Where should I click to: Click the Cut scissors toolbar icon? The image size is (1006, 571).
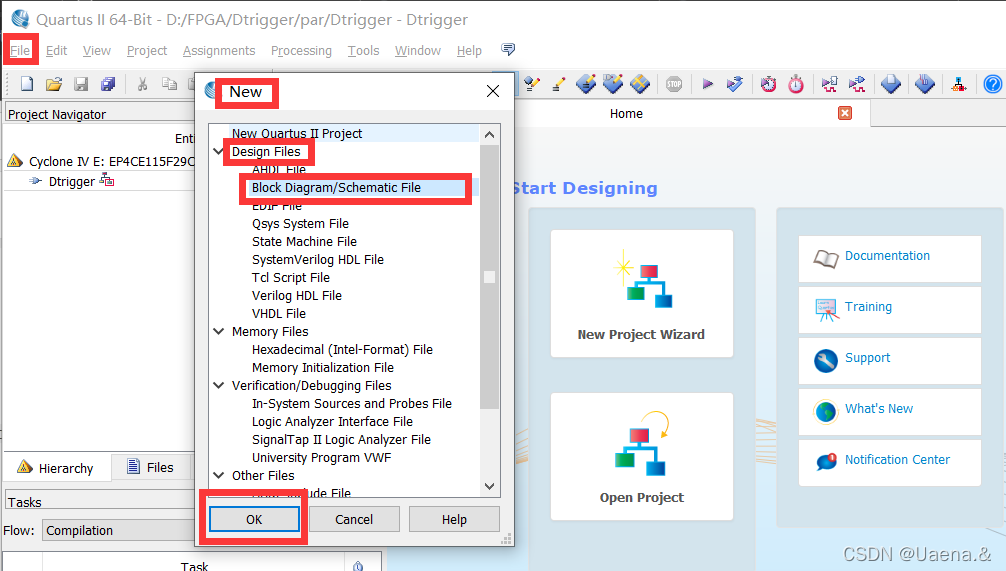(142, 84)
